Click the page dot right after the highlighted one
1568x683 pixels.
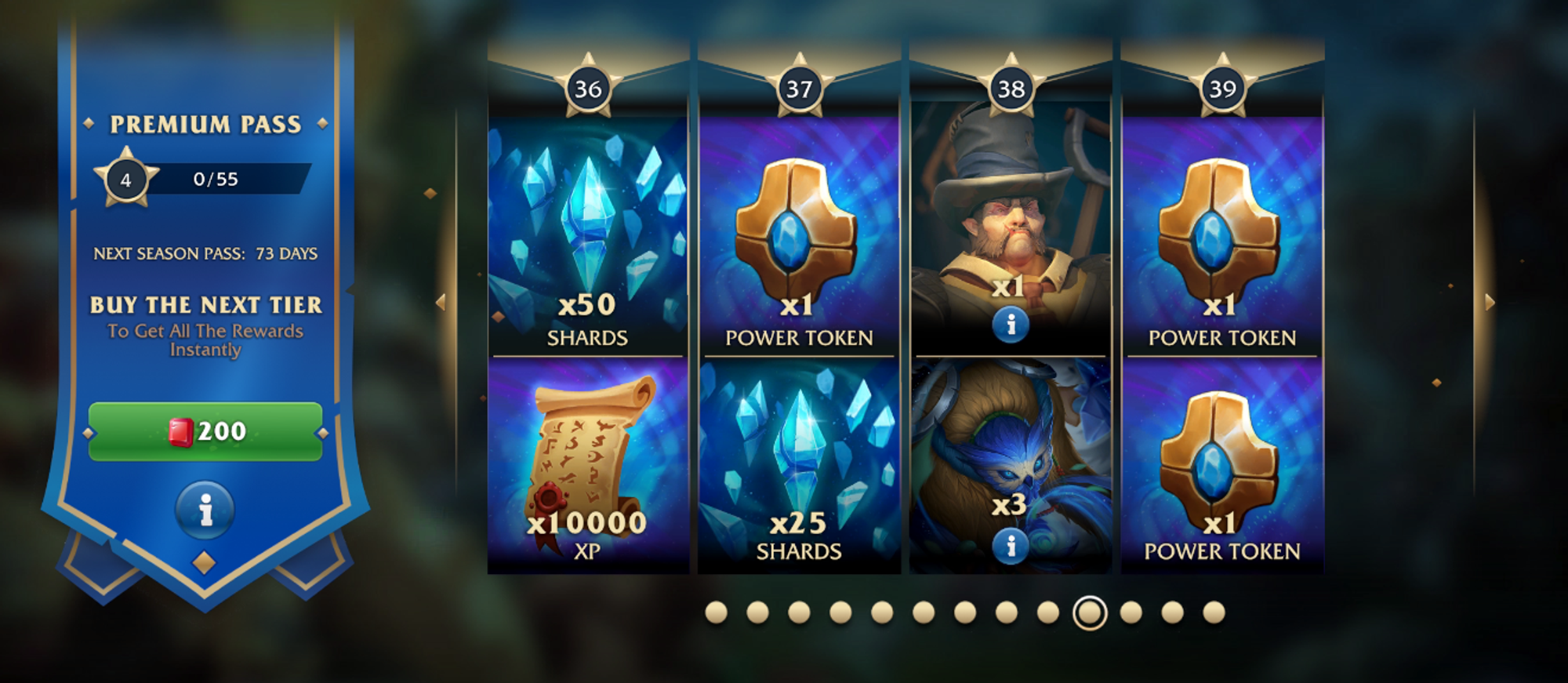pyautogui.click(x=1131, y=612)
